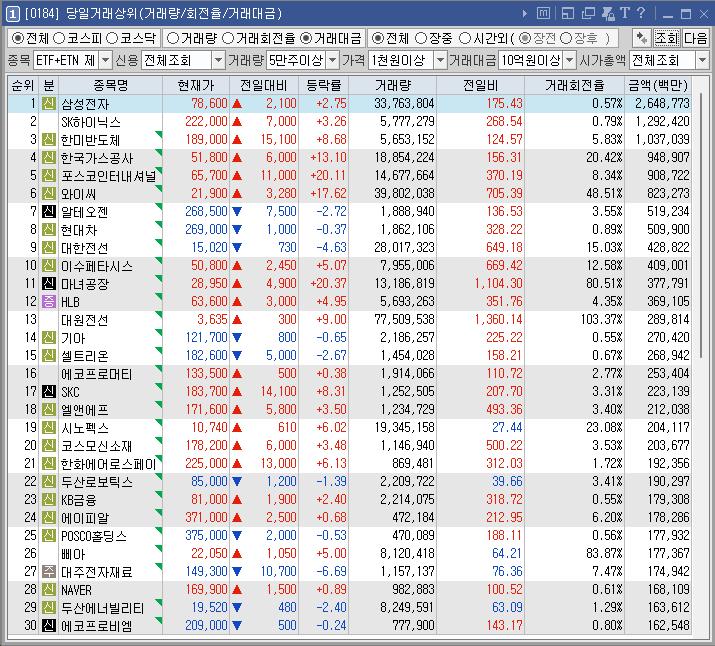This screenshot has width=715, height=646.
Task: Sort by the 순위 column header
Action: coord(23,85)
